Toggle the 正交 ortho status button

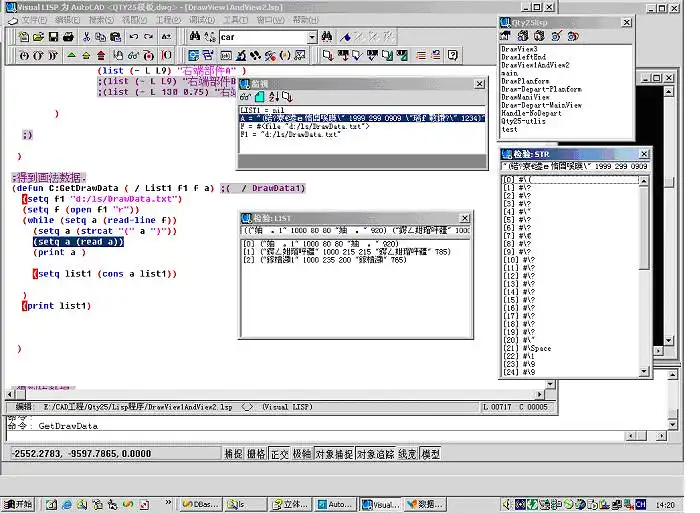click(x=279, y=454)
